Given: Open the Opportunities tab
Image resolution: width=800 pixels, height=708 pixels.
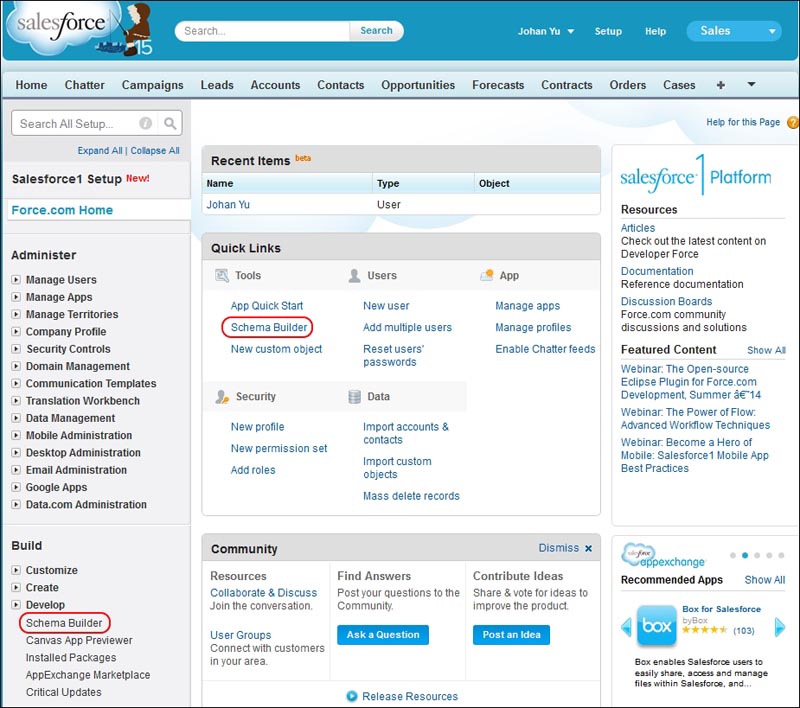Looking at the screenshot, I should [x=418, y=85].
